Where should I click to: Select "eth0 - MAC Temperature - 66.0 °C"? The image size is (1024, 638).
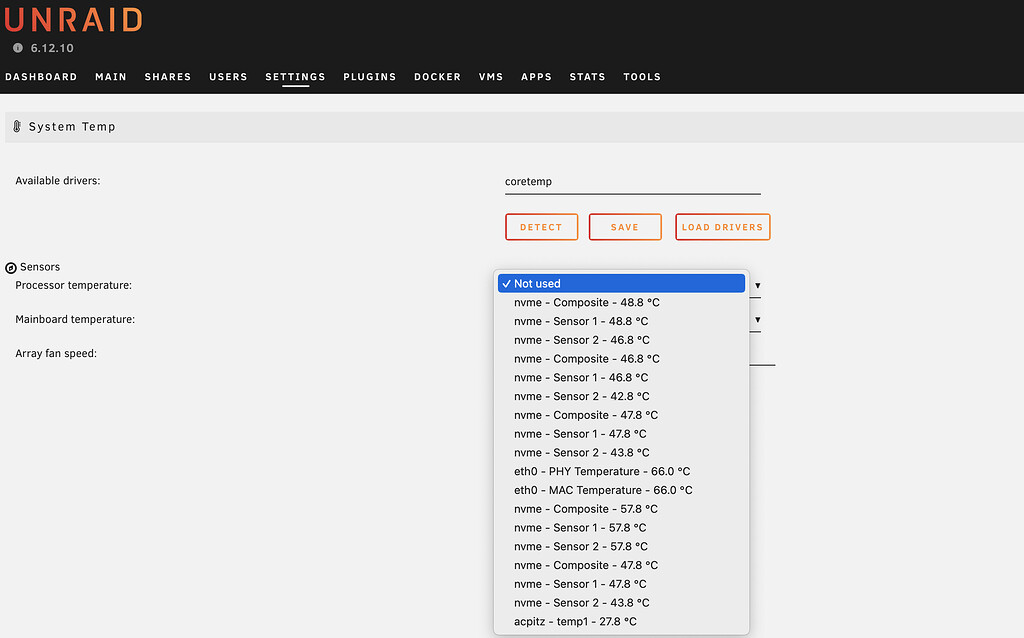coord(602,490)
